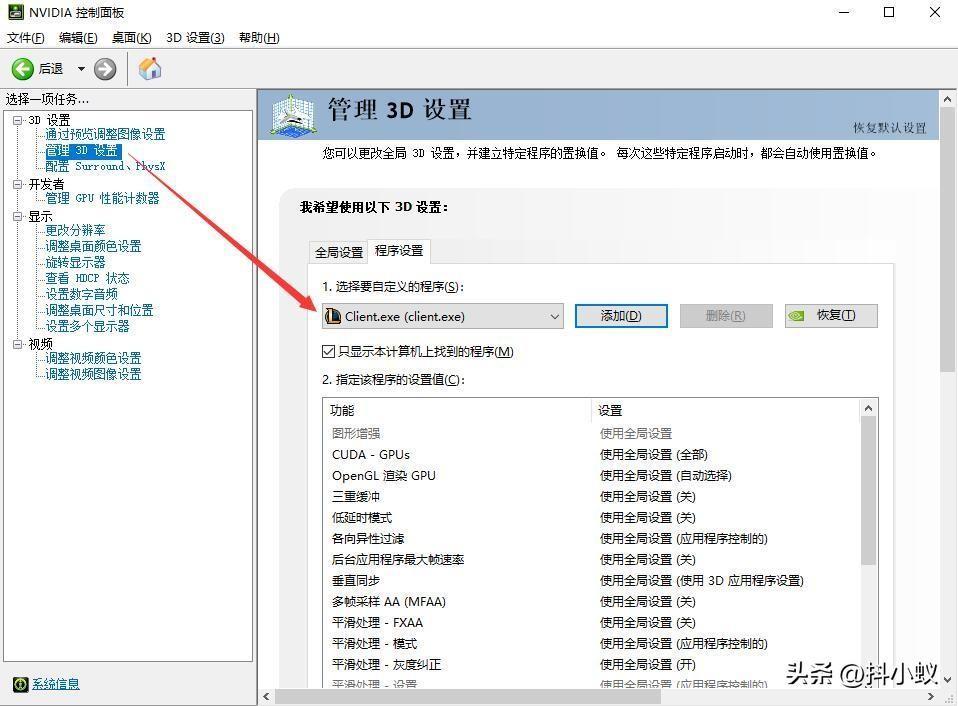Select 调整视频图像设置 in tree

coord(93,374)
